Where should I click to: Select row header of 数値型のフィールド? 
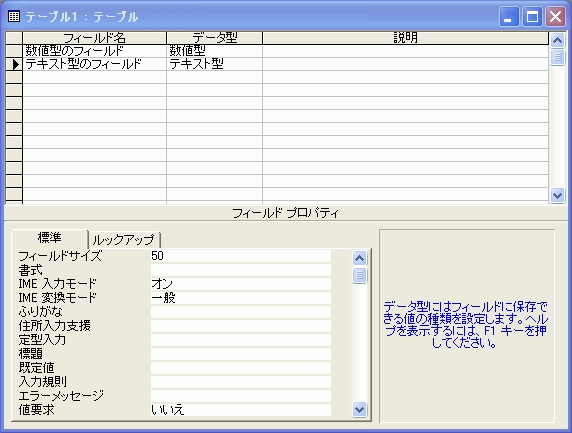[x=14, y=51]
